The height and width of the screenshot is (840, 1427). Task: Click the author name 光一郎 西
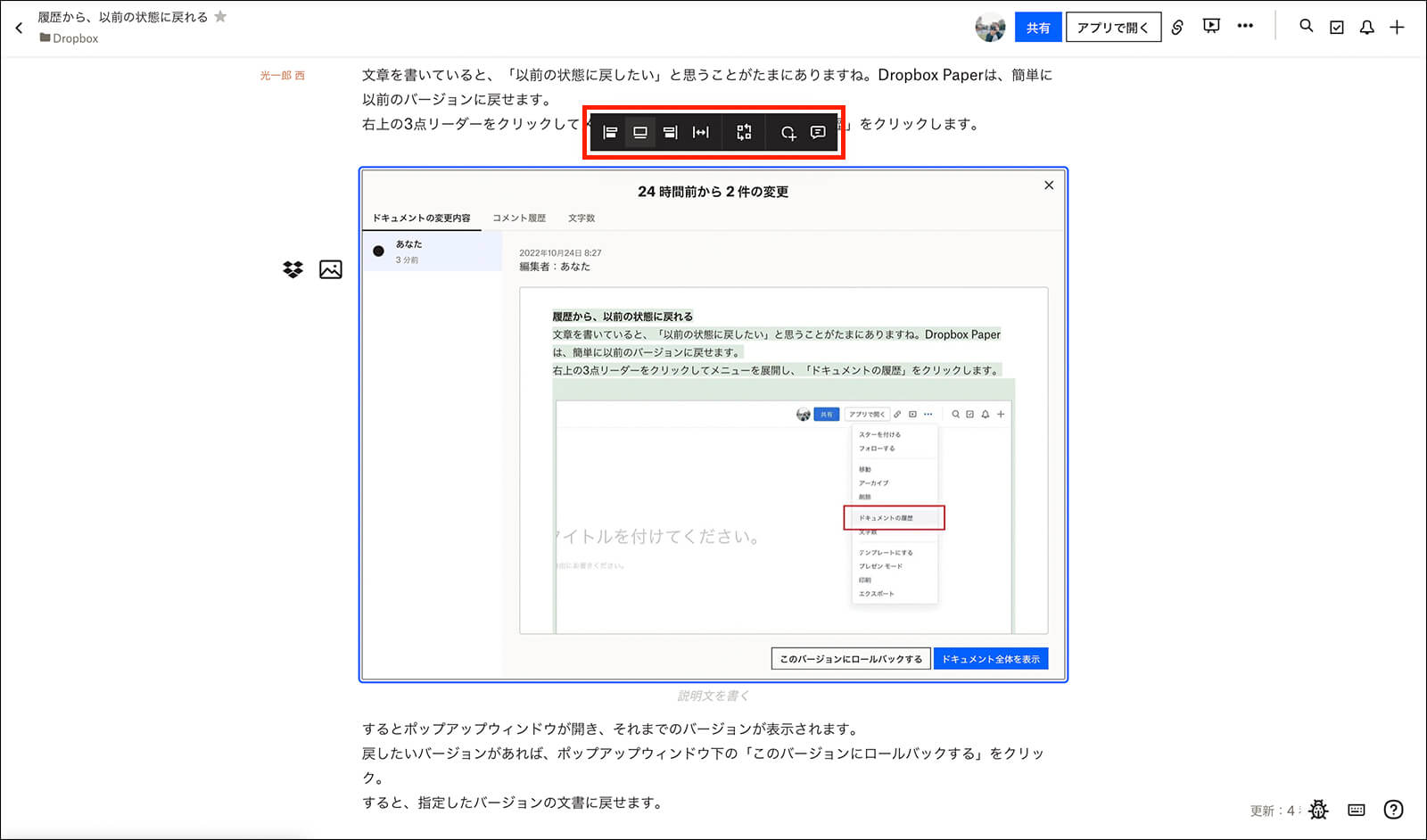(x=282, y=76)
